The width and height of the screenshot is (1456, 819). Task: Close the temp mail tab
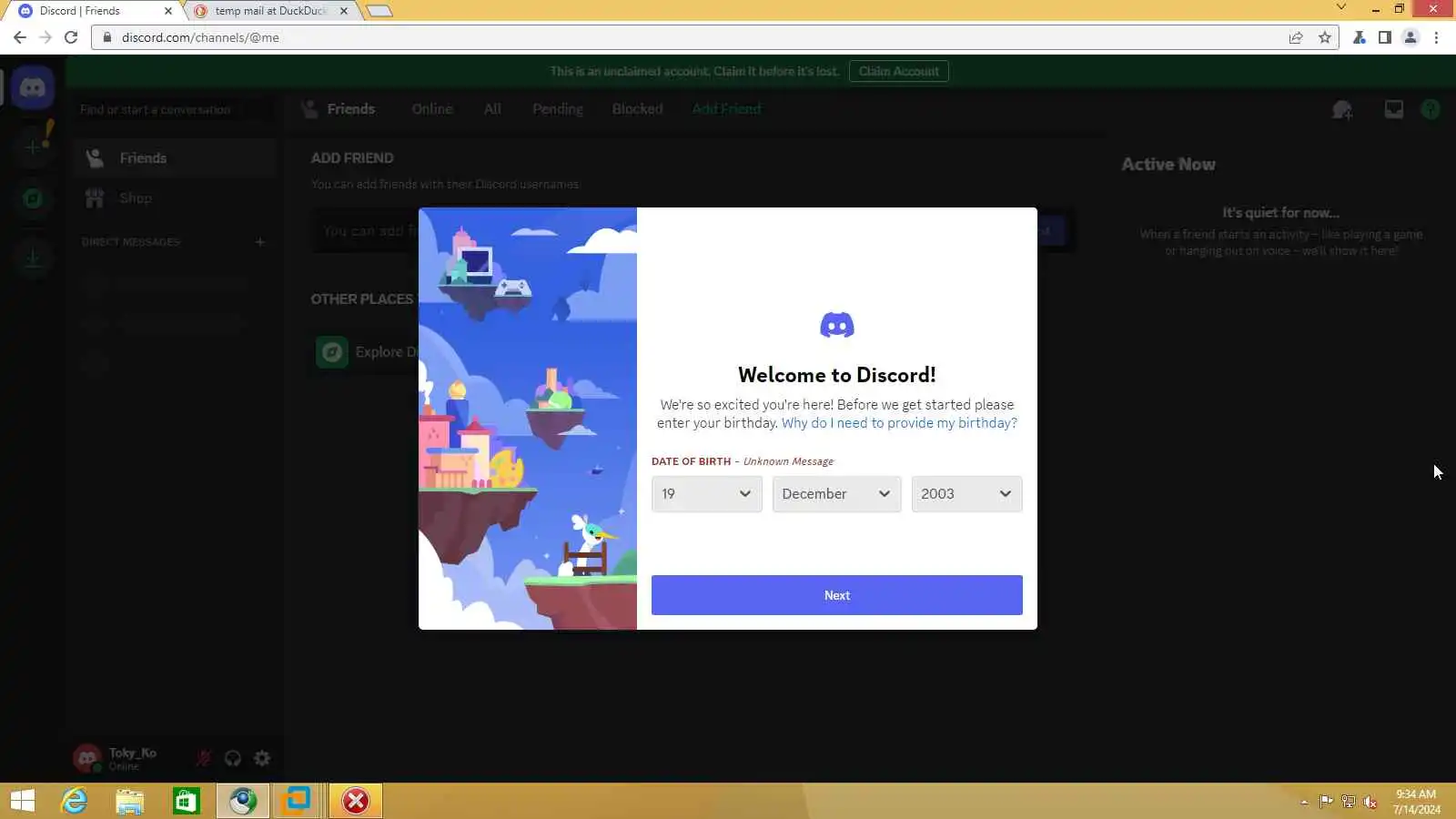coord(343,11)
